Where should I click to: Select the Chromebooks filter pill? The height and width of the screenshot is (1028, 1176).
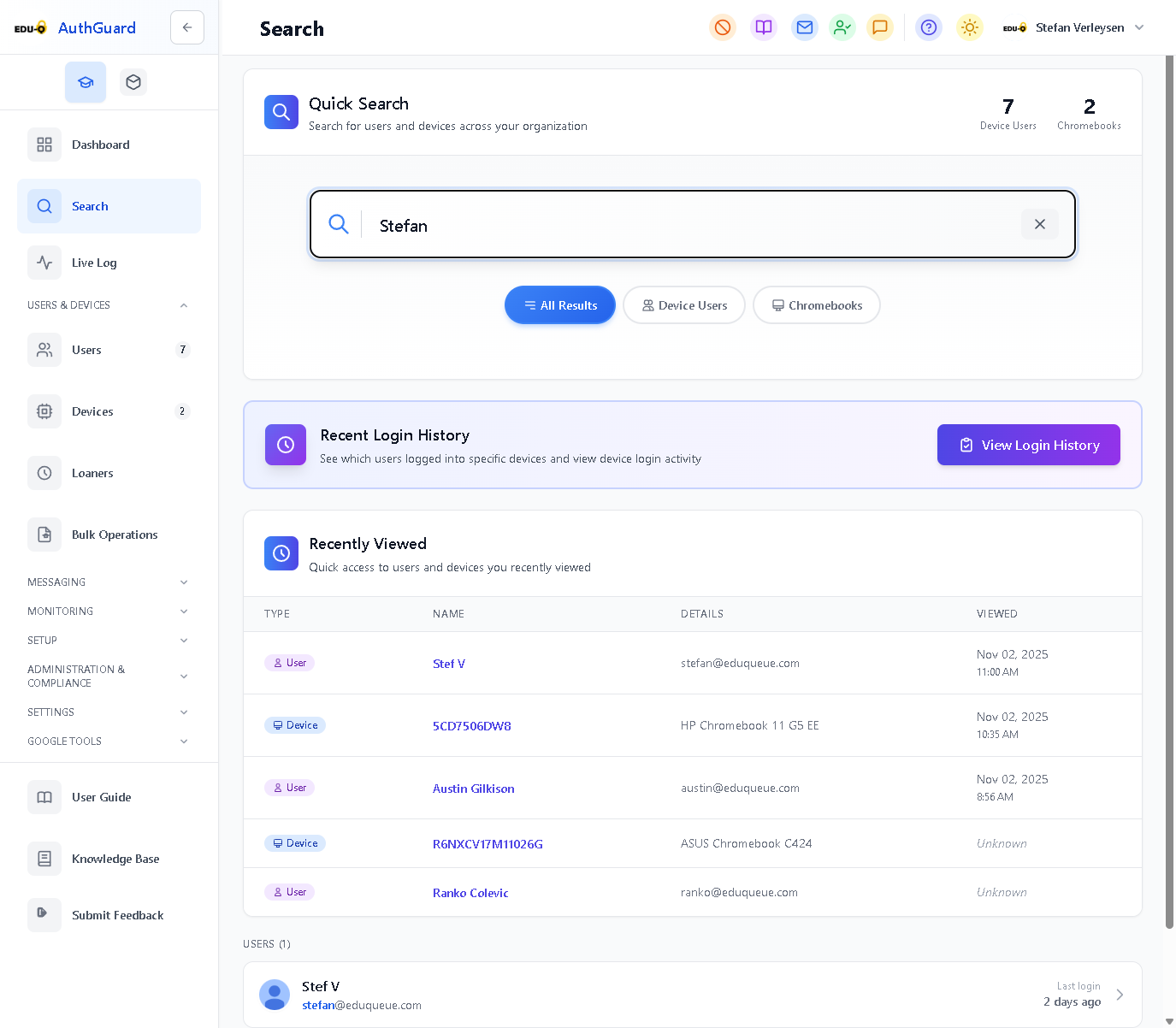click(816, 305)
